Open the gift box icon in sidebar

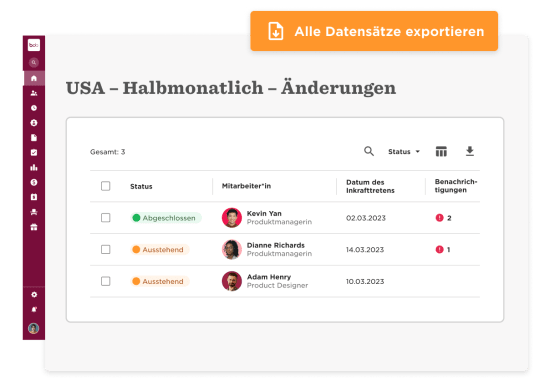tap(34, 227)
